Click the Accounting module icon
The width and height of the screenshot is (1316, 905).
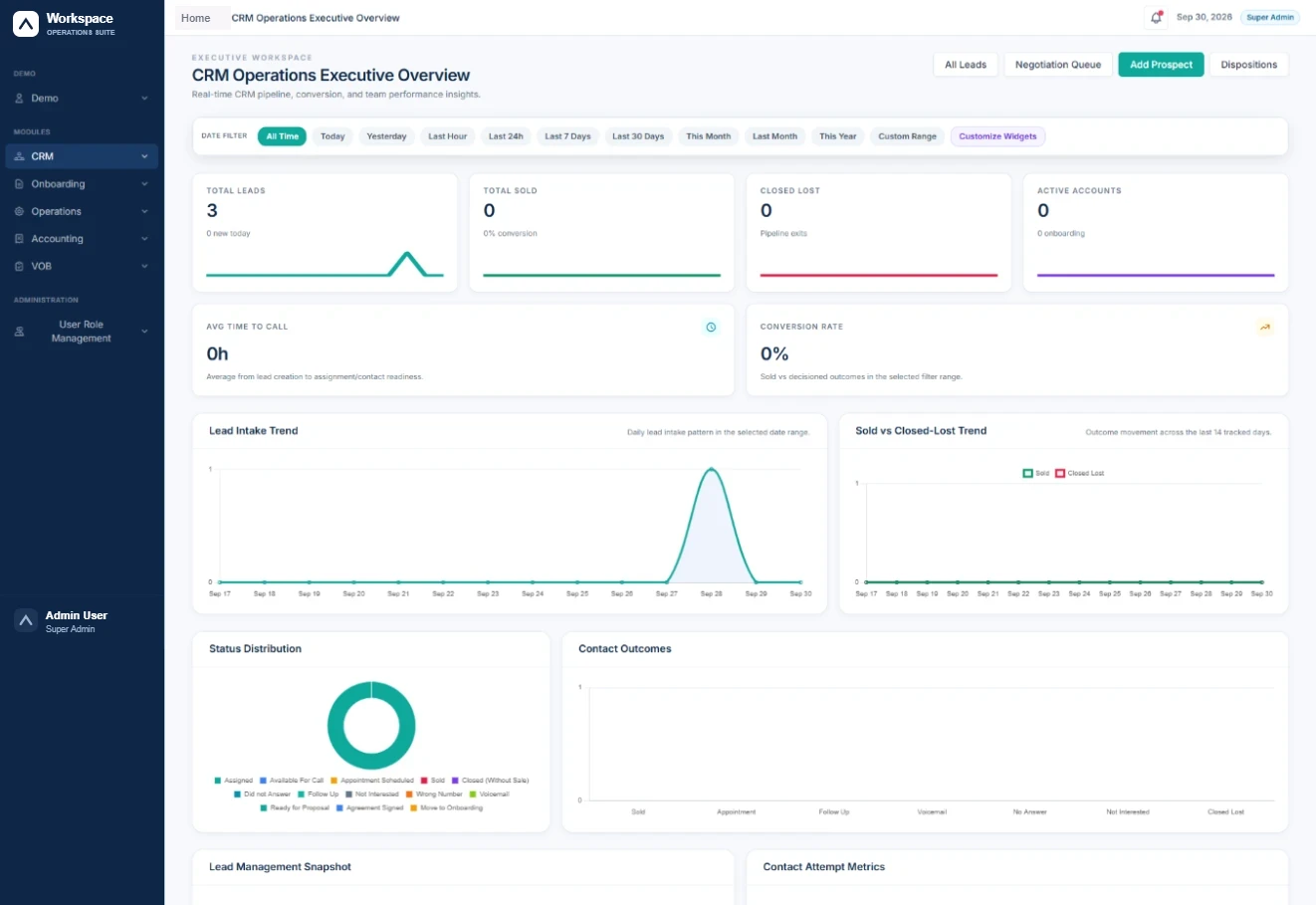tap(20, 239)
